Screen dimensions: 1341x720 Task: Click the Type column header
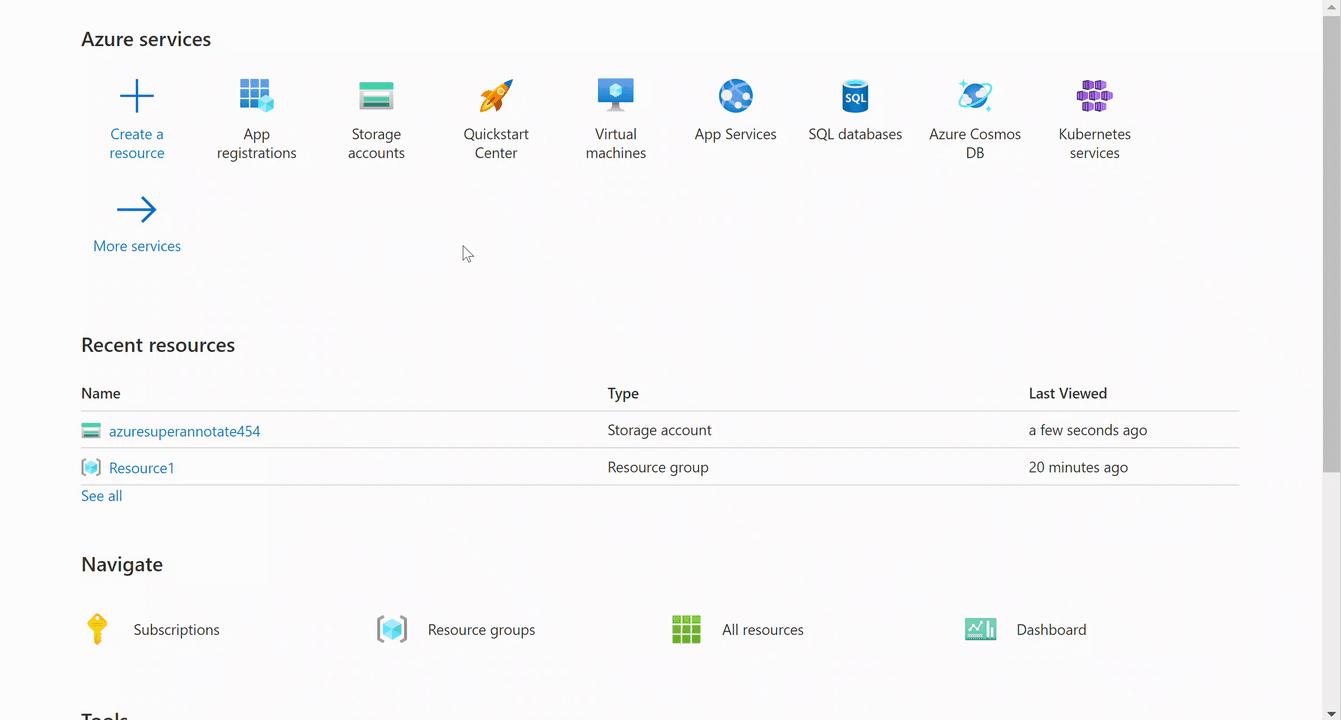tap(623, 394)
